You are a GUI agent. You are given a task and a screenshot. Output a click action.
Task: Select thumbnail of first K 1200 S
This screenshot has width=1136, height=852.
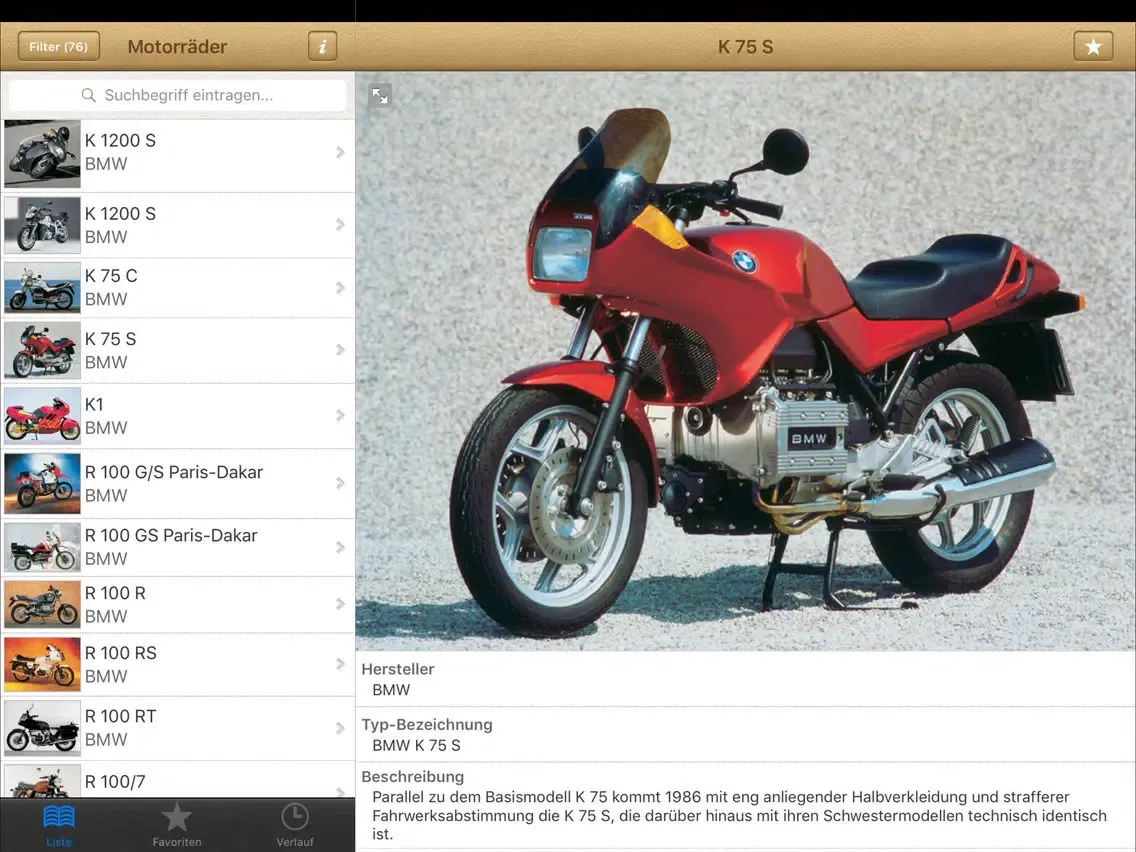[42, 154]
